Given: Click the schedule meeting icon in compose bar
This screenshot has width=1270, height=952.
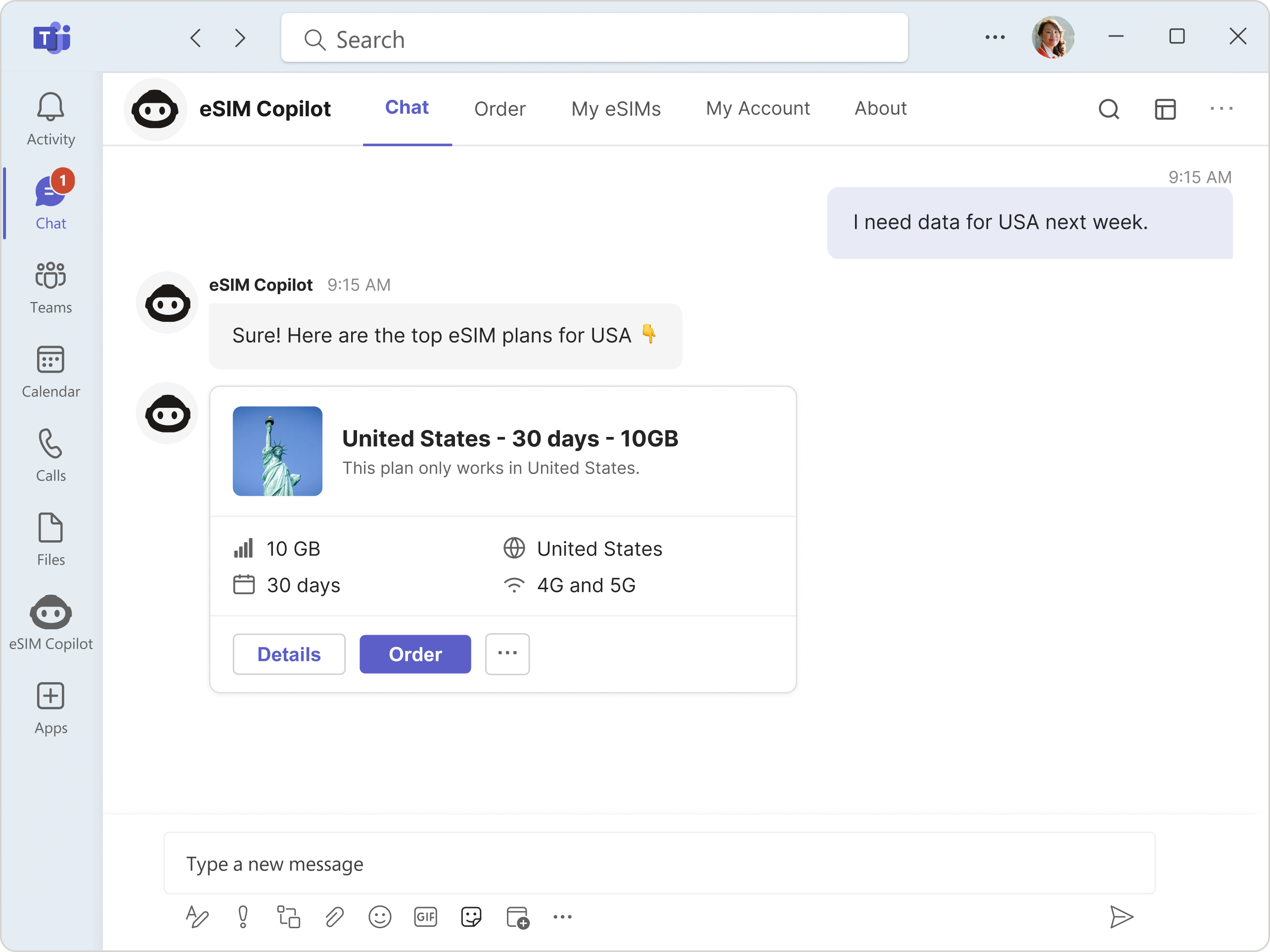Looking at the screenshot, I should [517, 916].
